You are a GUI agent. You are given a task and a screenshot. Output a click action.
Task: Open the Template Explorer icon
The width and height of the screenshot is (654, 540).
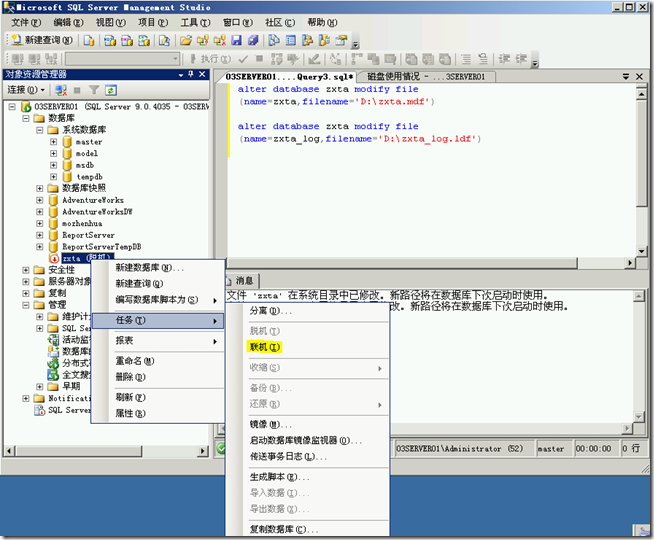coord(324,40)
